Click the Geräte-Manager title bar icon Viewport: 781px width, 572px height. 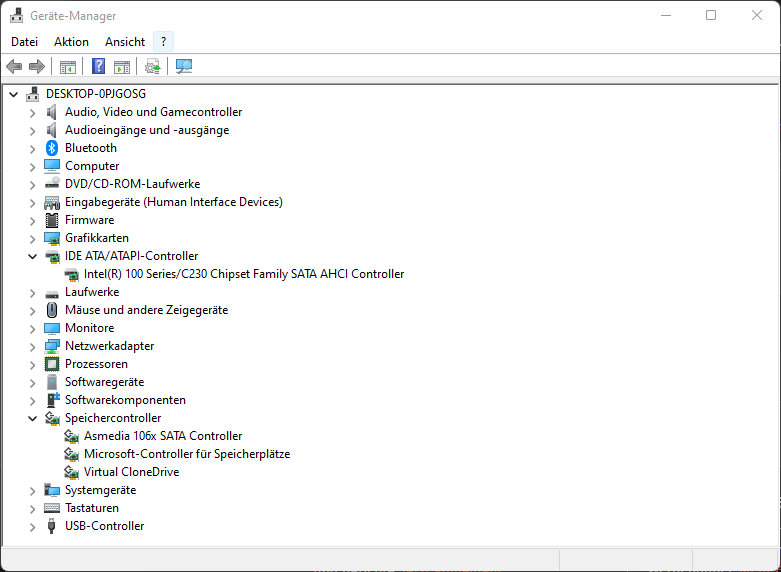click(16, 15)
